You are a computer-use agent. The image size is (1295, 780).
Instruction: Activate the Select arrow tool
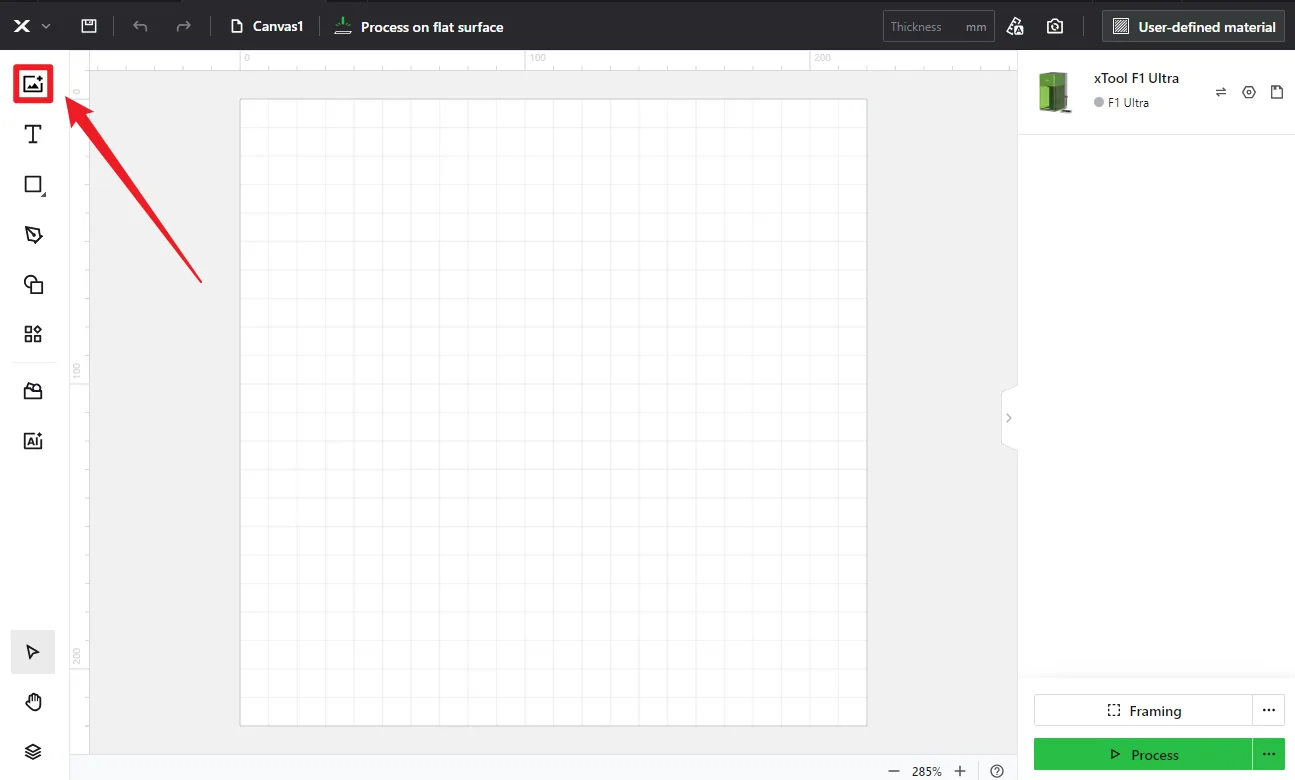click(33, 652)
